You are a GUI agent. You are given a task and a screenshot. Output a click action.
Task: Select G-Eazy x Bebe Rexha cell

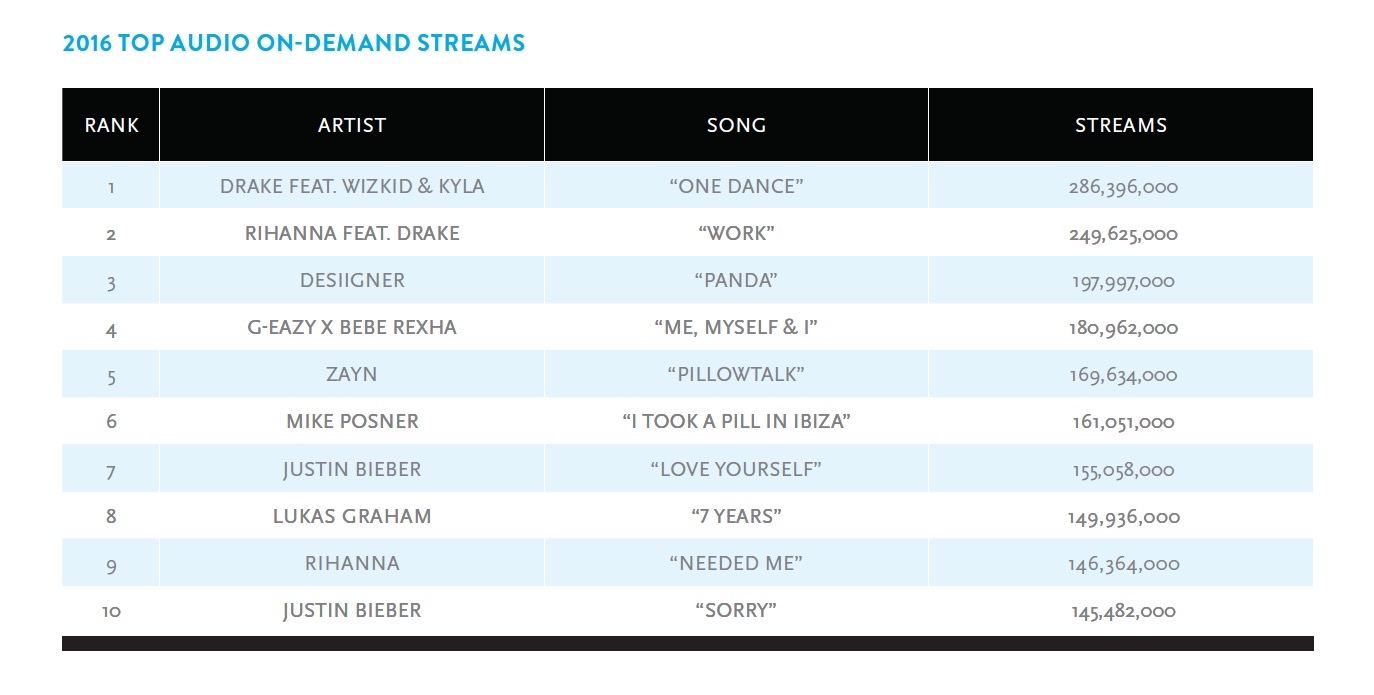(x=352, y=327)
